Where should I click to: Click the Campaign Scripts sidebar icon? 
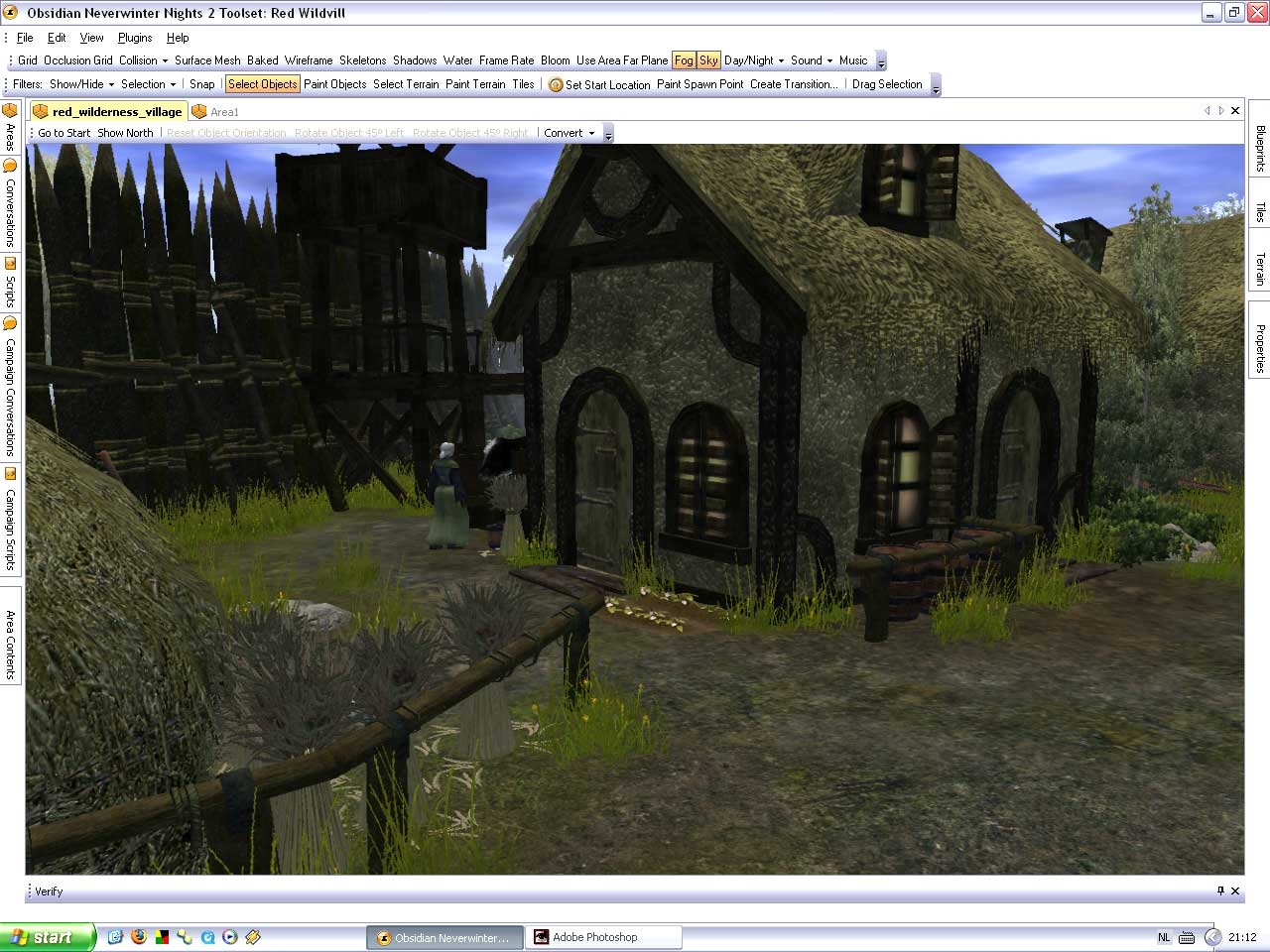[x=10, y=474]
